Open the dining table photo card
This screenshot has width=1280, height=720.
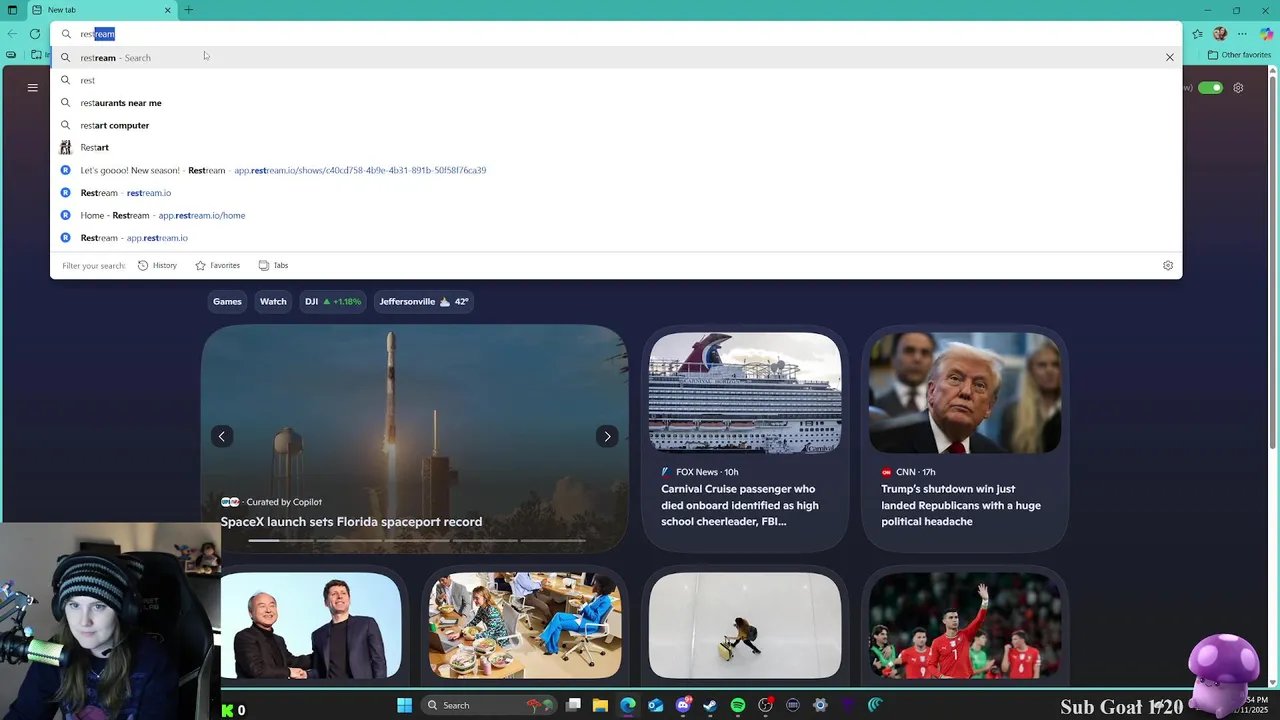[x=525, y=627]
